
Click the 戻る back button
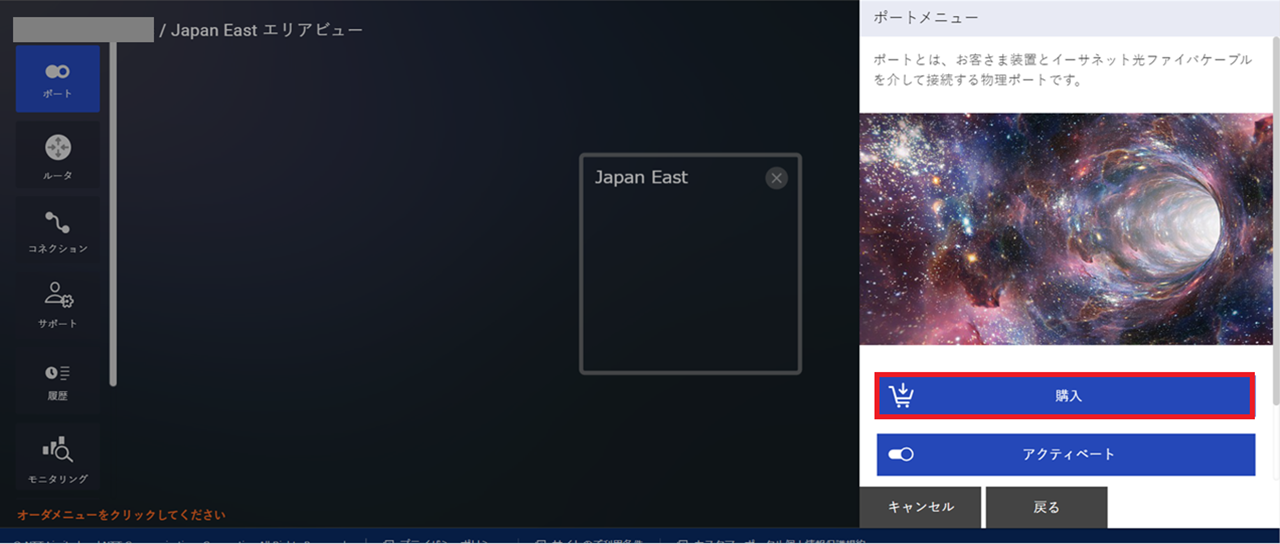1046,507
